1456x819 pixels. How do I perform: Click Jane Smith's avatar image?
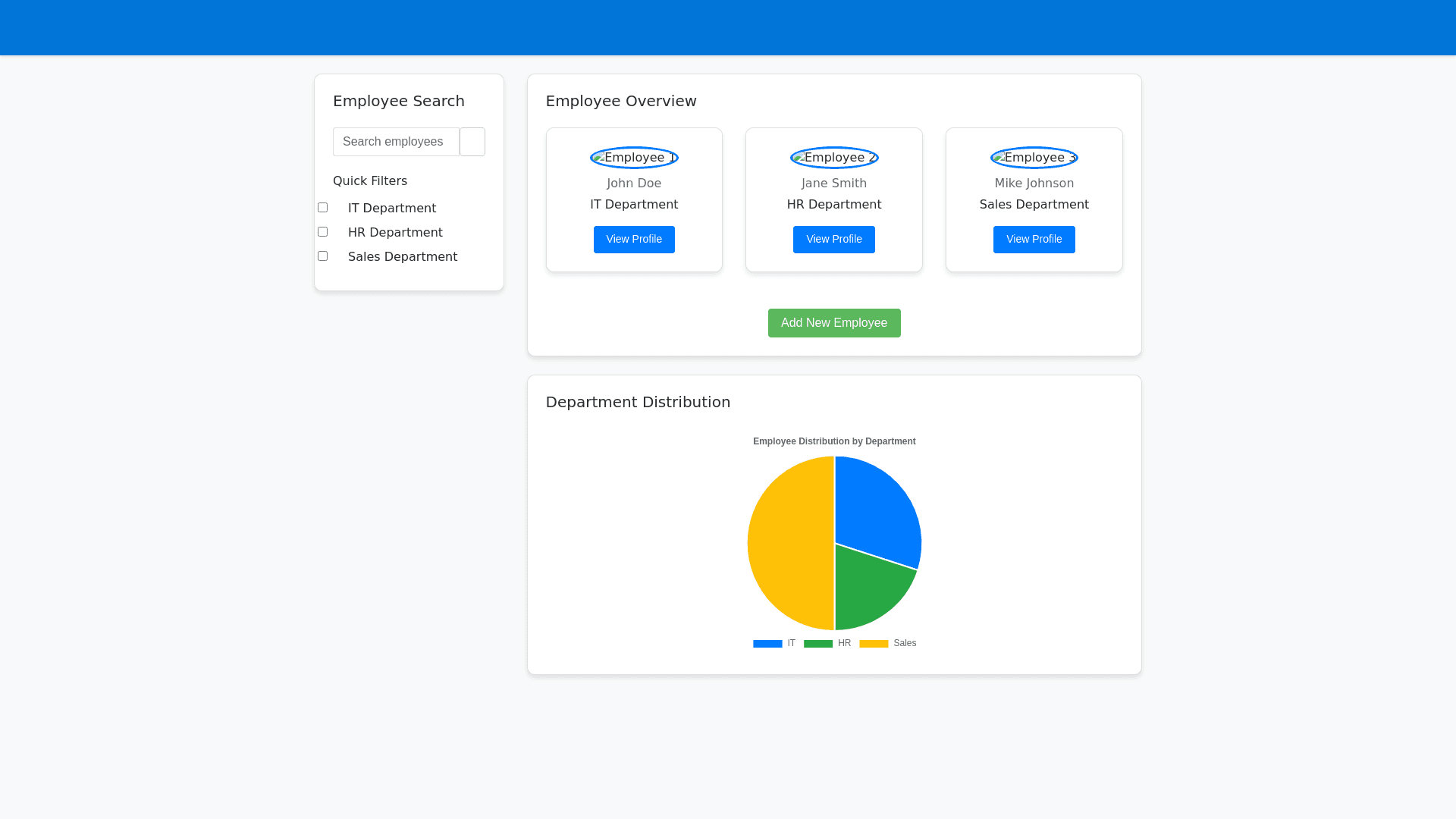coord(834,158)
